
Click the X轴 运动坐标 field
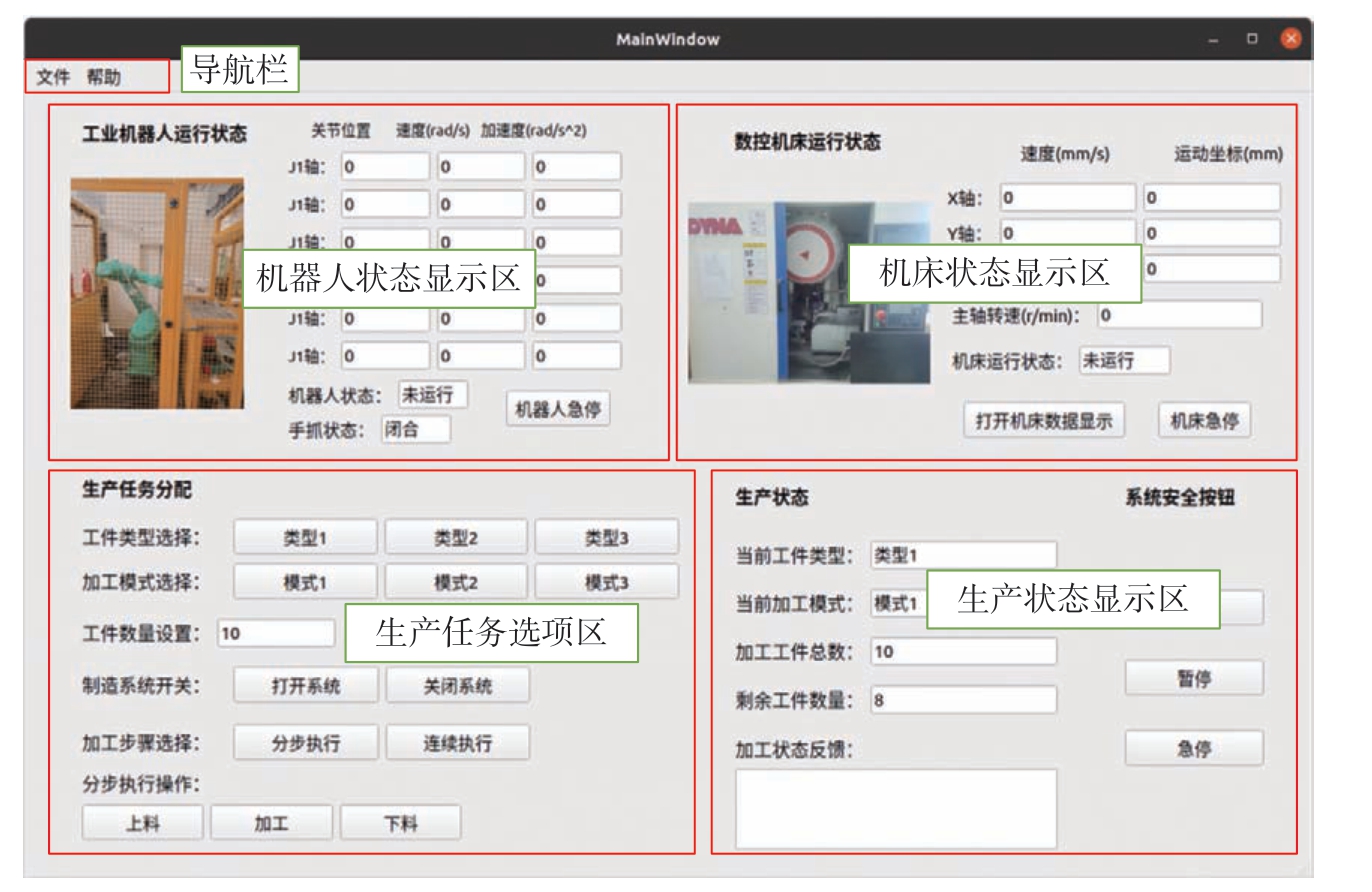coord(1212,197)
